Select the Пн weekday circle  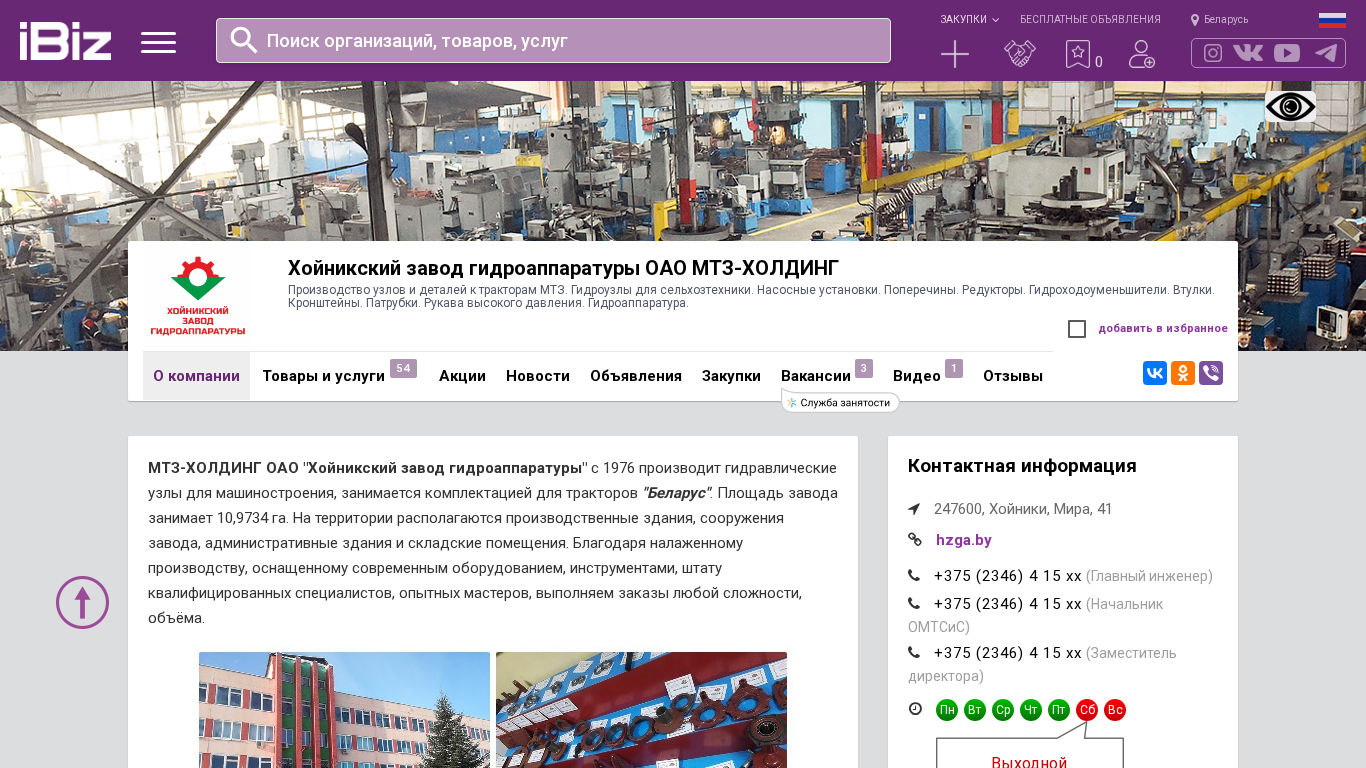click(x=947, y=710)
